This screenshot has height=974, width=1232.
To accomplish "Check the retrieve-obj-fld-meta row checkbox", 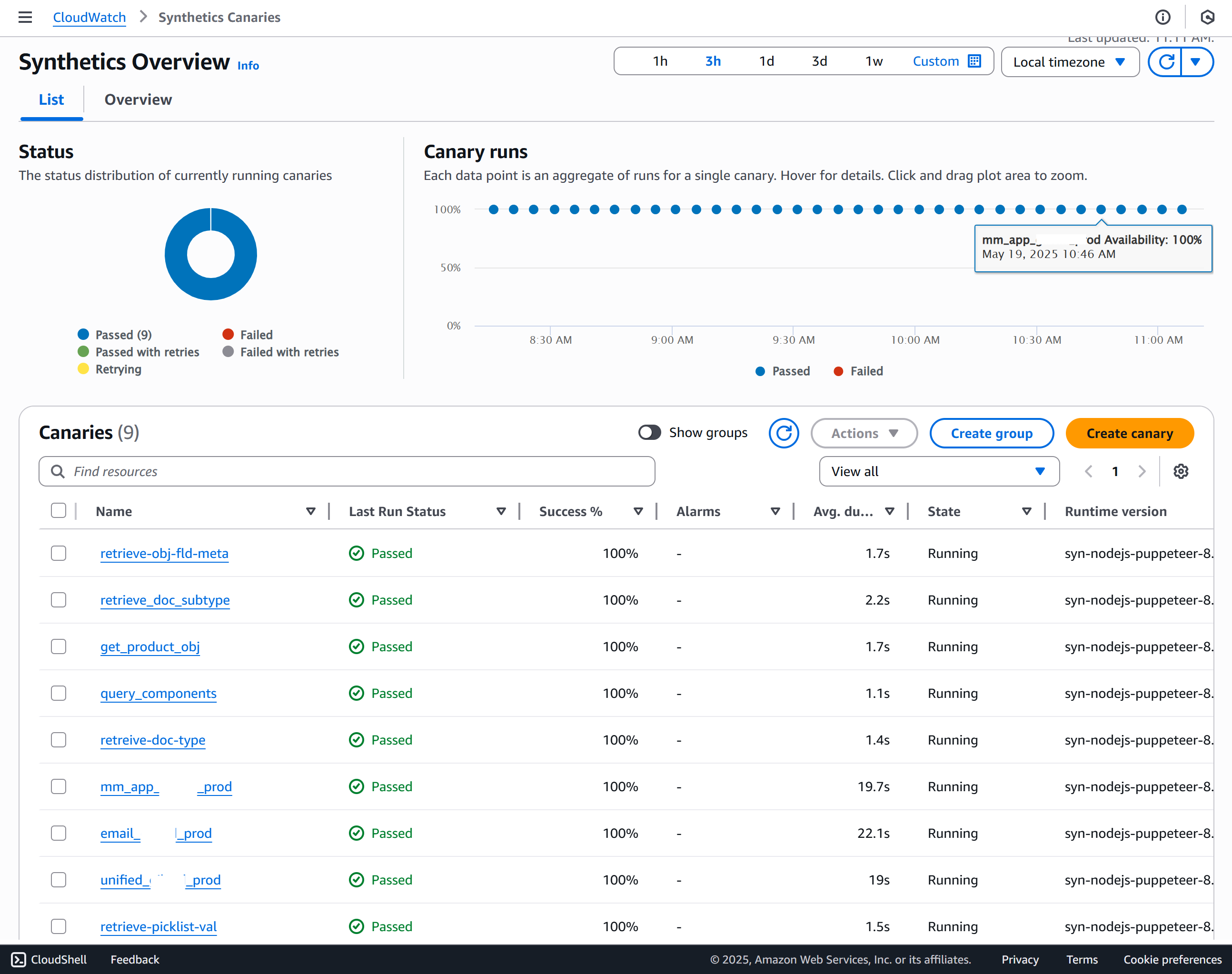I will (59, 553).
